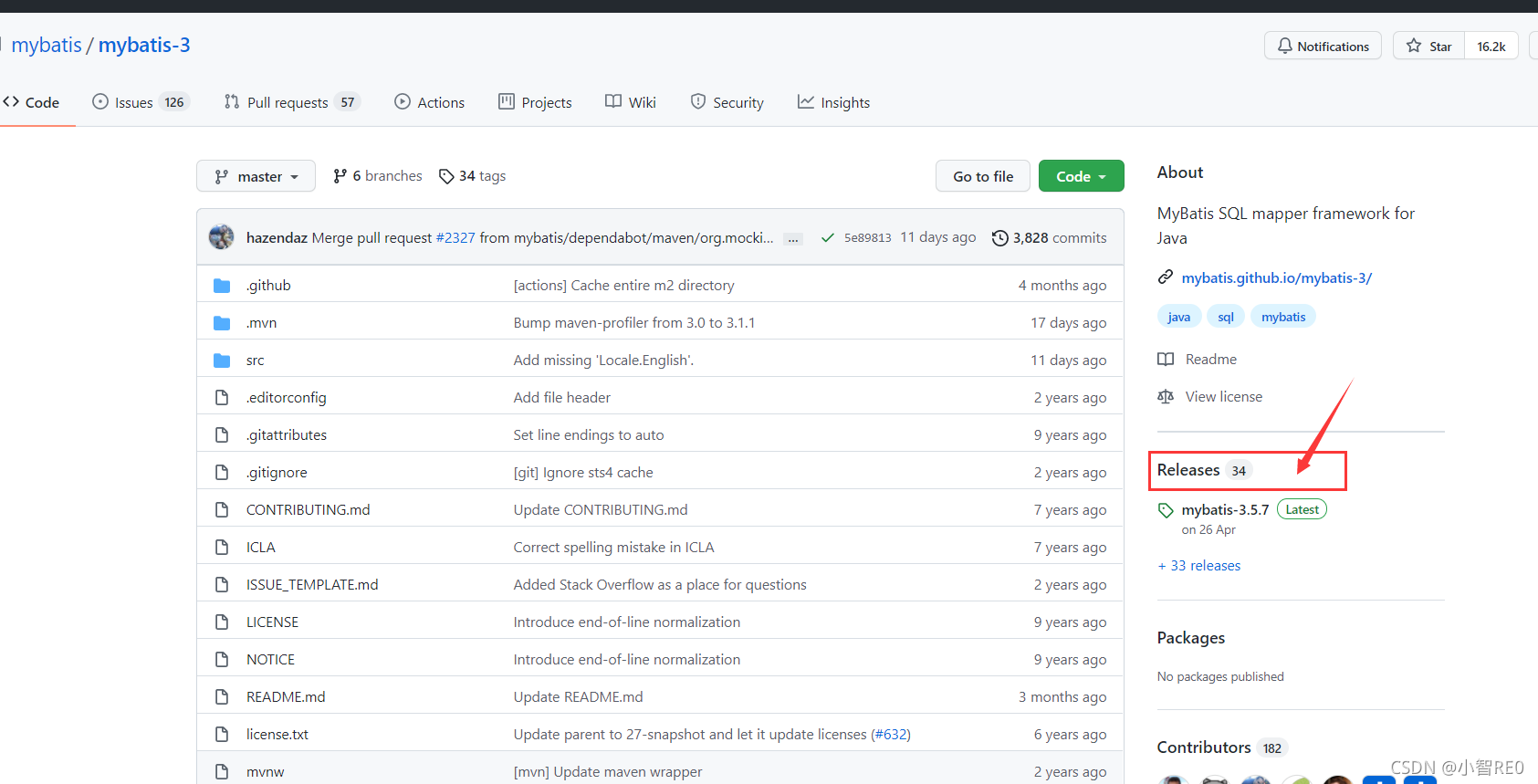This screenshot has height=784, width=1538.
Task: Open issue #632 link
Action: pyautogui.click(x=890, y=735)
